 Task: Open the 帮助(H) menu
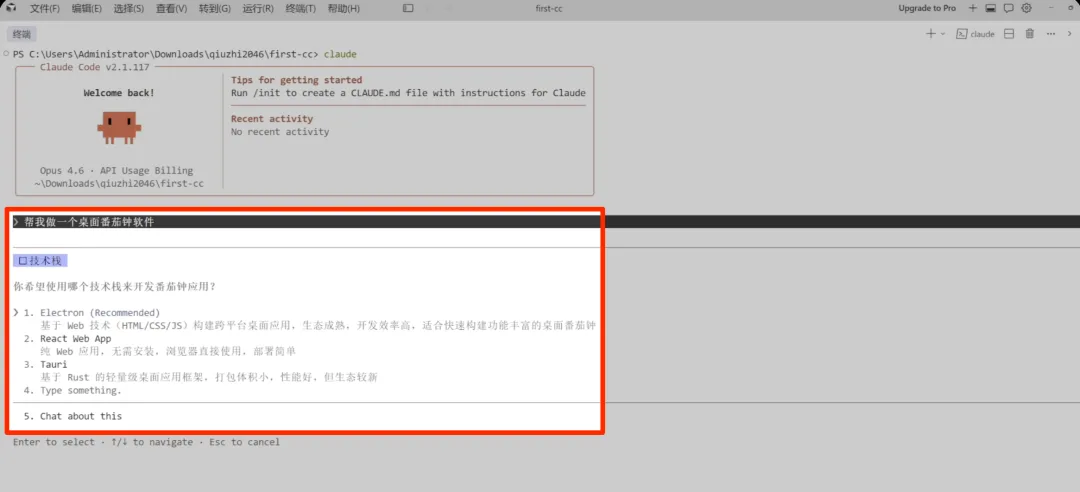pyautogui.click(x=344, y=9)
